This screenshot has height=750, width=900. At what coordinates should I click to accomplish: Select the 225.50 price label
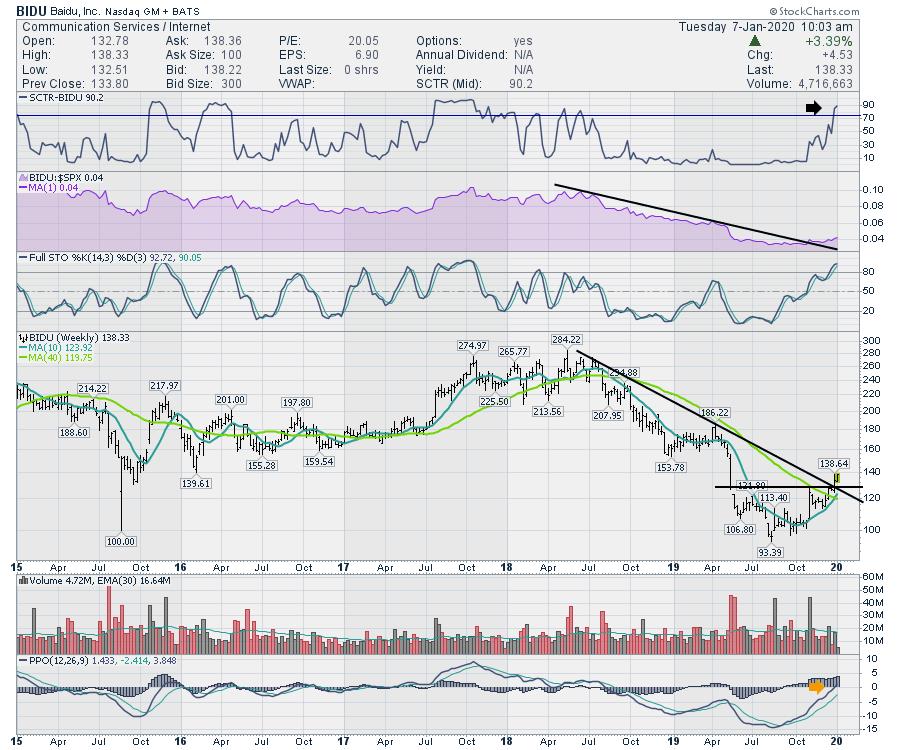click(x=494, y=402)
